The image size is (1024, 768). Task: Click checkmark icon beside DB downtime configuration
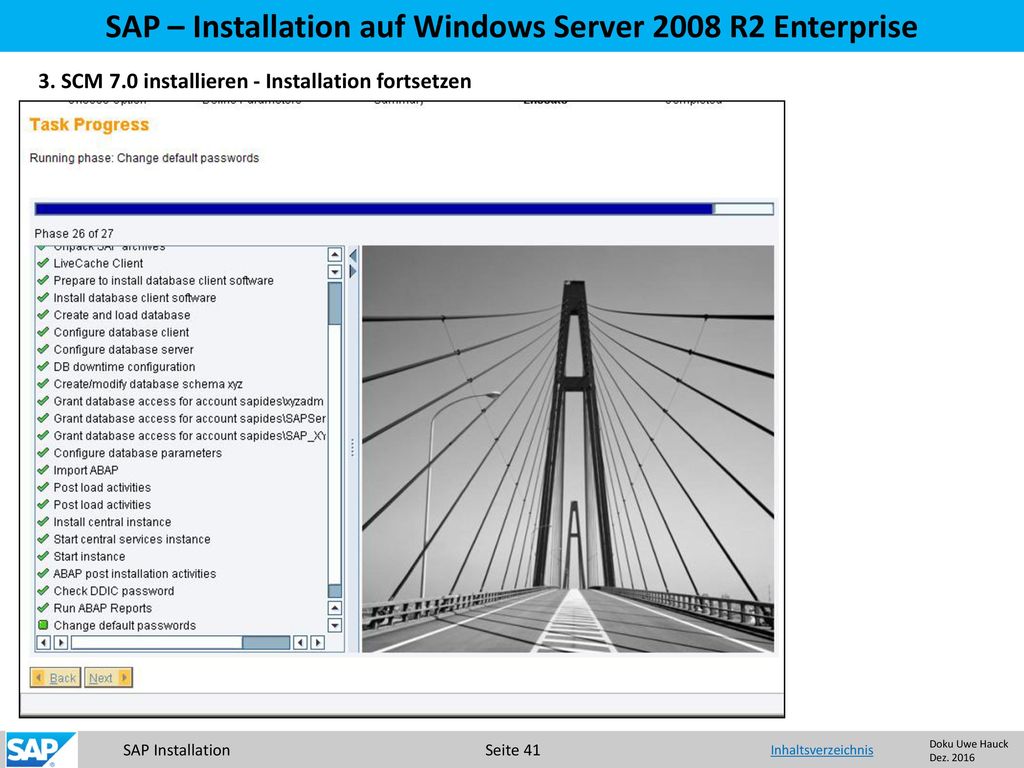(43, 366)
